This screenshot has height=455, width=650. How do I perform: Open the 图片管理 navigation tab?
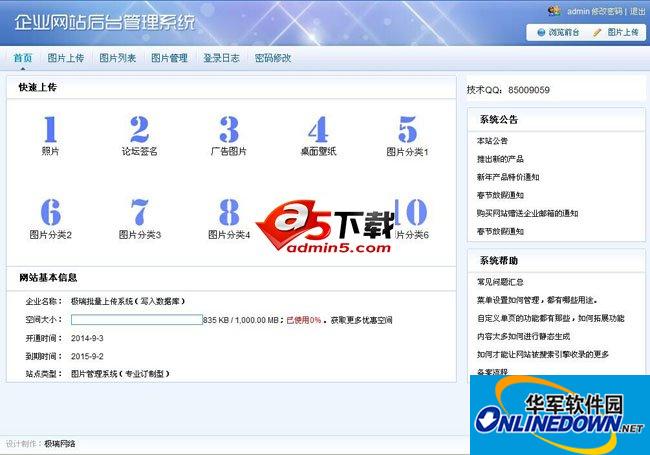tap(169, 58)
